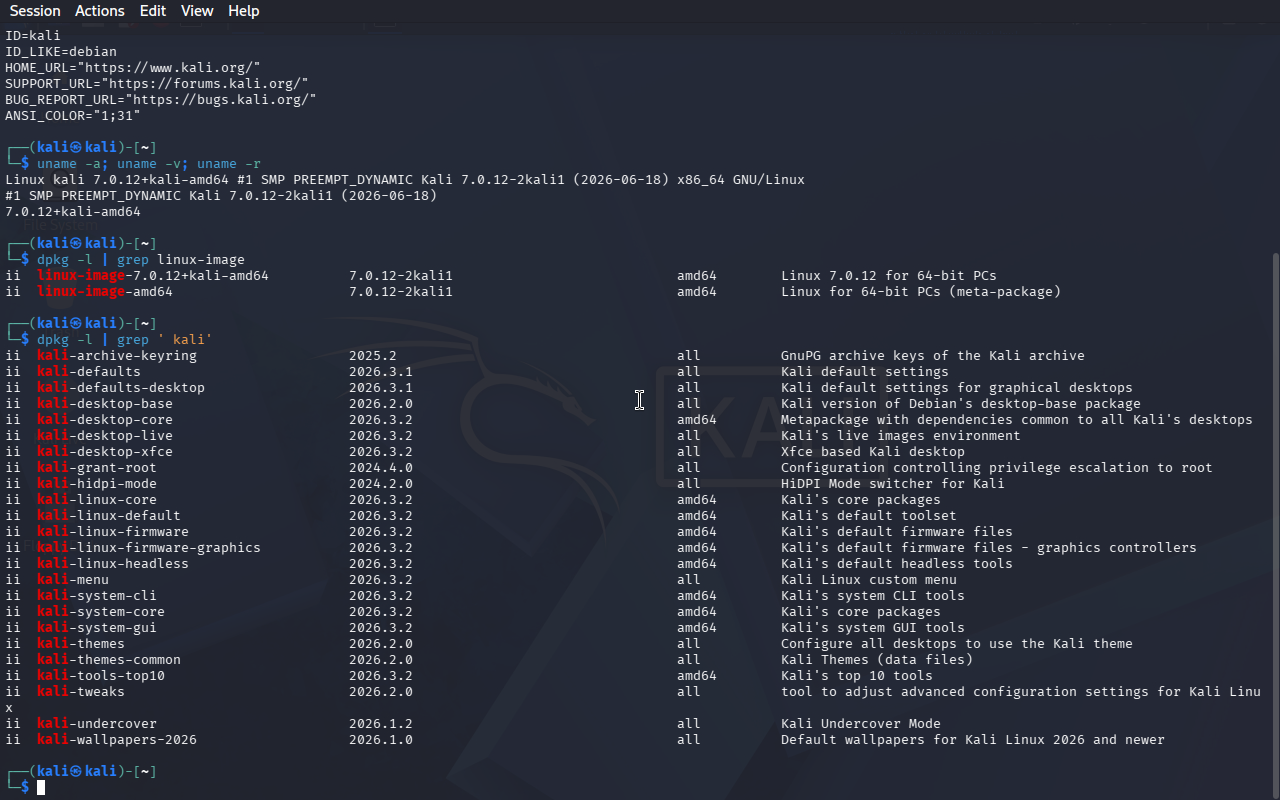Image resolution: width=1280 pixels, height=800 pixels.
Task: Open the Session menu
Action: 35,11
